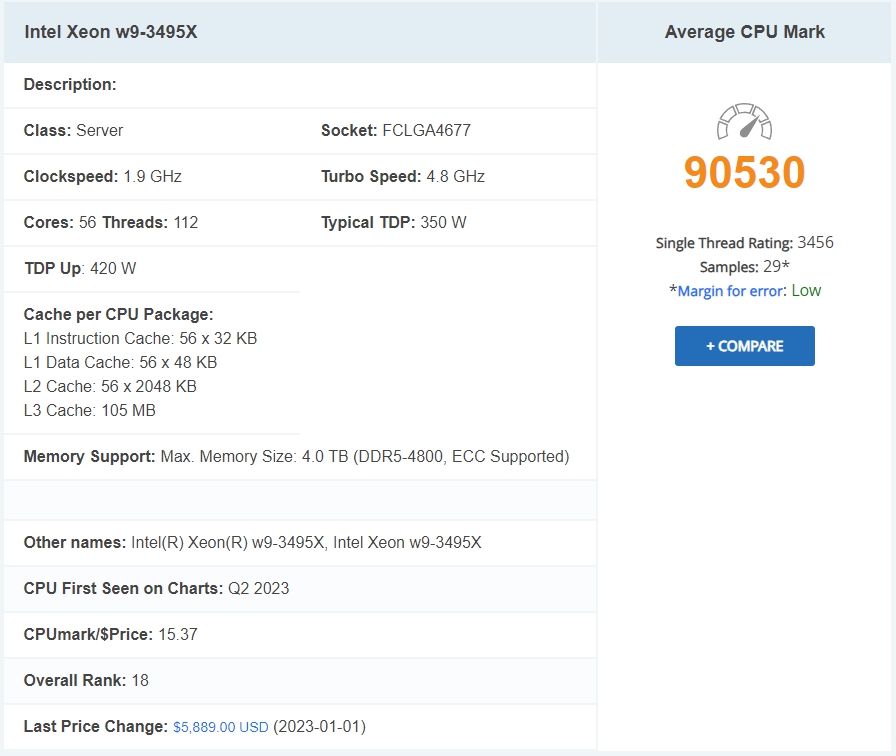Select the Class: Server row
This screenshot has width=896, height=756.
tap(73, 130)
